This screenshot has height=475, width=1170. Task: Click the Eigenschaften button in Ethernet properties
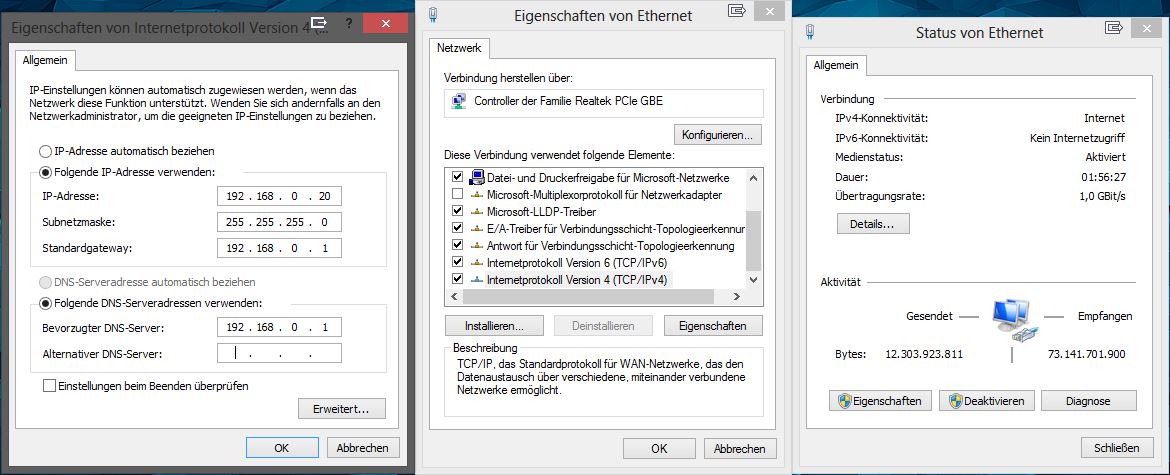tap(714, 326)
